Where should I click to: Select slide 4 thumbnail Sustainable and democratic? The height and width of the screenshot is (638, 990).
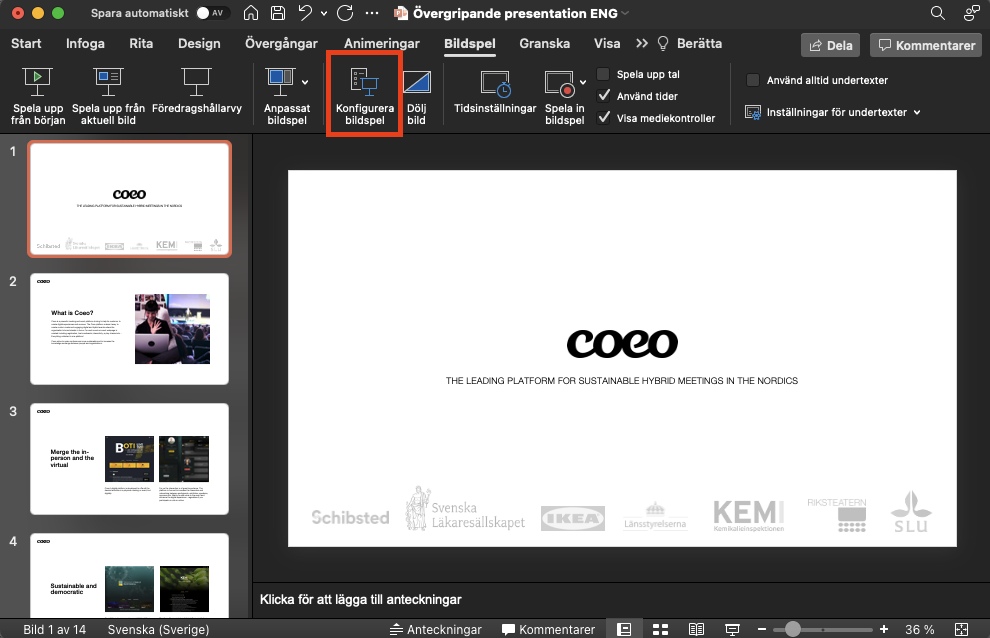tap(129, 575)
